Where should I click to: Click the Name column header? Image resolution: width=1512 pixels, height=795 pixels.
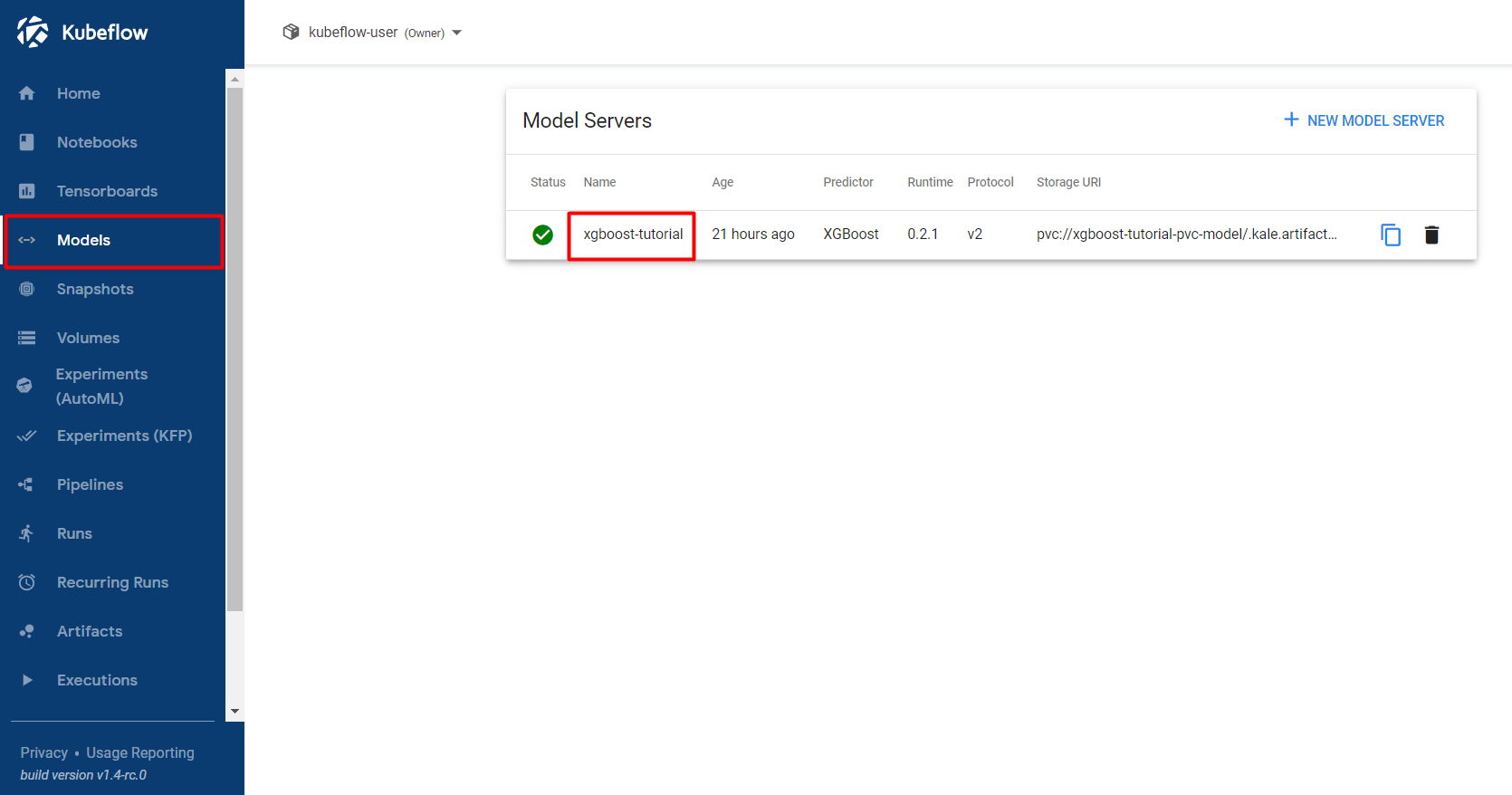point(599,182)
